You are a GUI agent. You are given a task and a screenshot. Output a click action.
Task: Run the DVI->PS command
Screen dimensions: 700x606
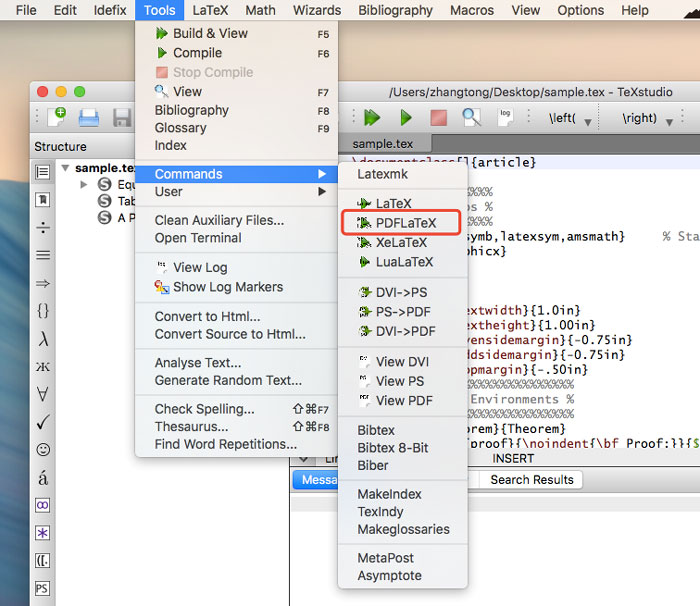click(403, 292)
